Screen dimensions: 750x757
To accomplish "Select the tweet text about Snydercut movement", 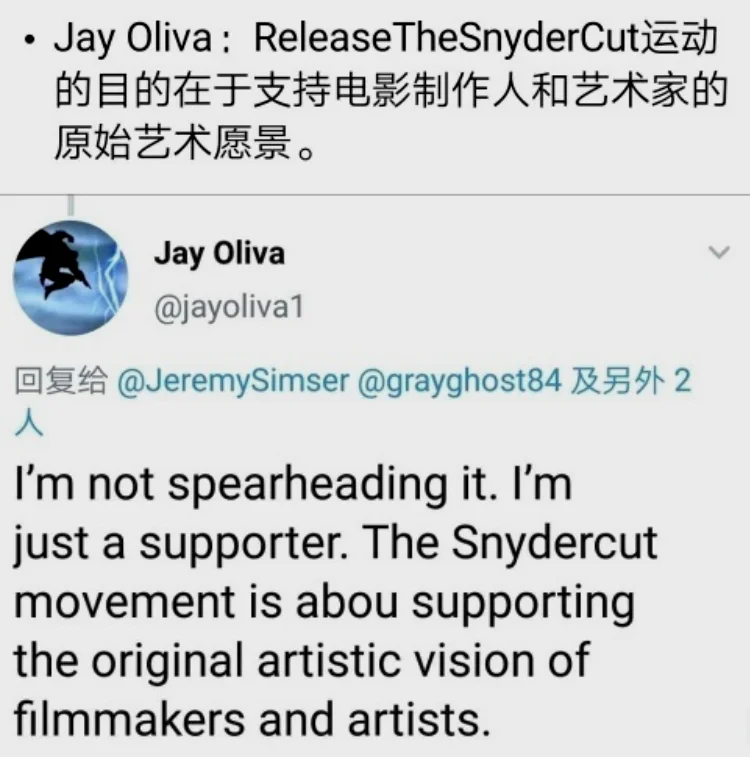I will point(336,602).
